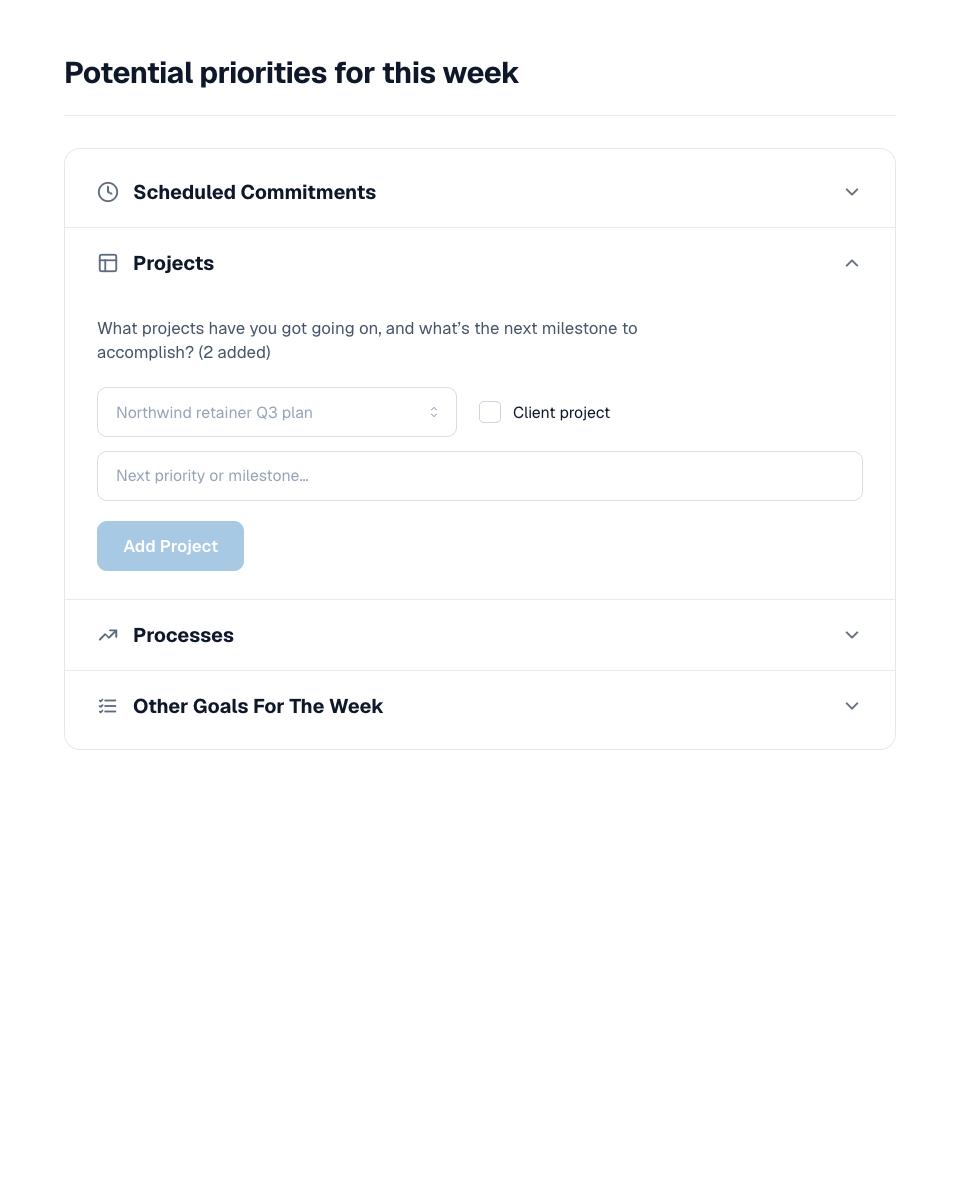
Task: Click the Potential priorities page heading
Action: click(291, 73)
